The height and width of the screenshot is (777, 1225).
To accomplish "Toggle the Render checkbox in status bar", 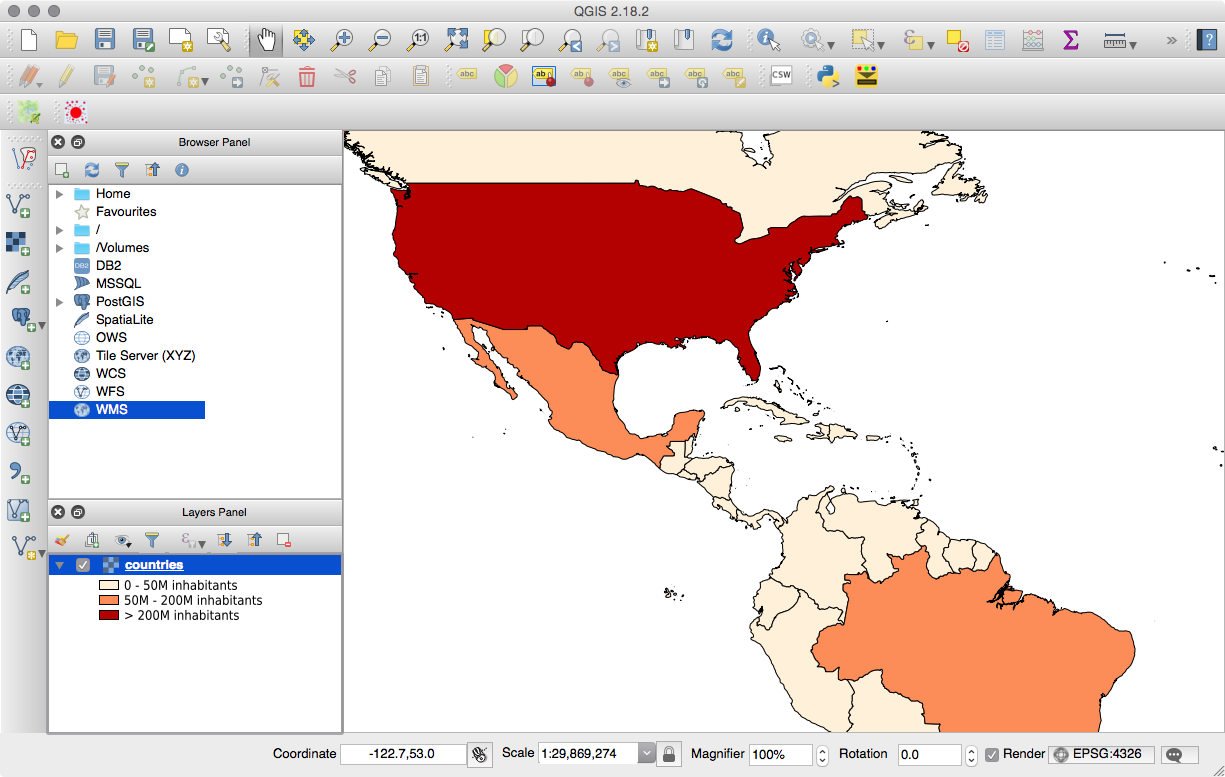I will coord(991,754).
